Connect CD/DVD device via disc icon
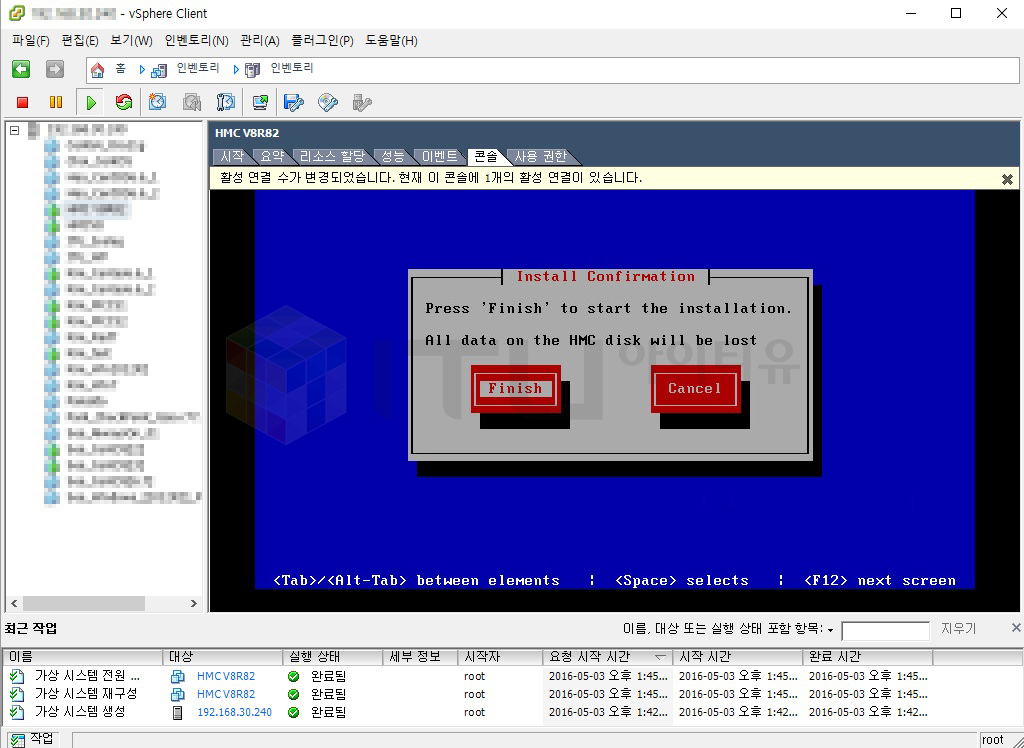Screen dimensions: 1024x748 327,102
